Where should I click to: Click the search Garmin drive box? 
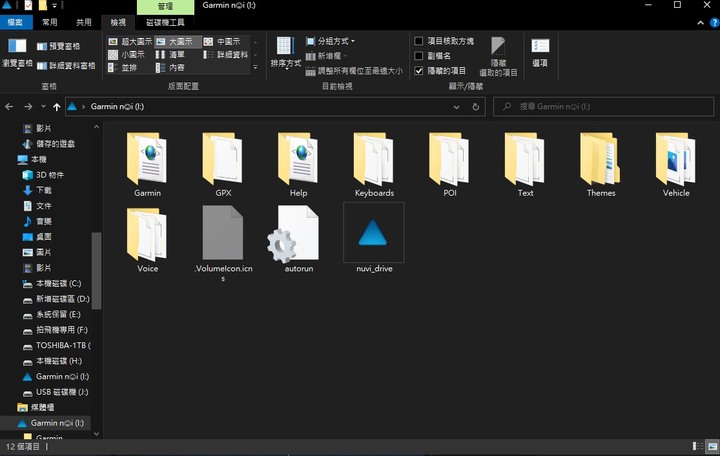point(603,107)
